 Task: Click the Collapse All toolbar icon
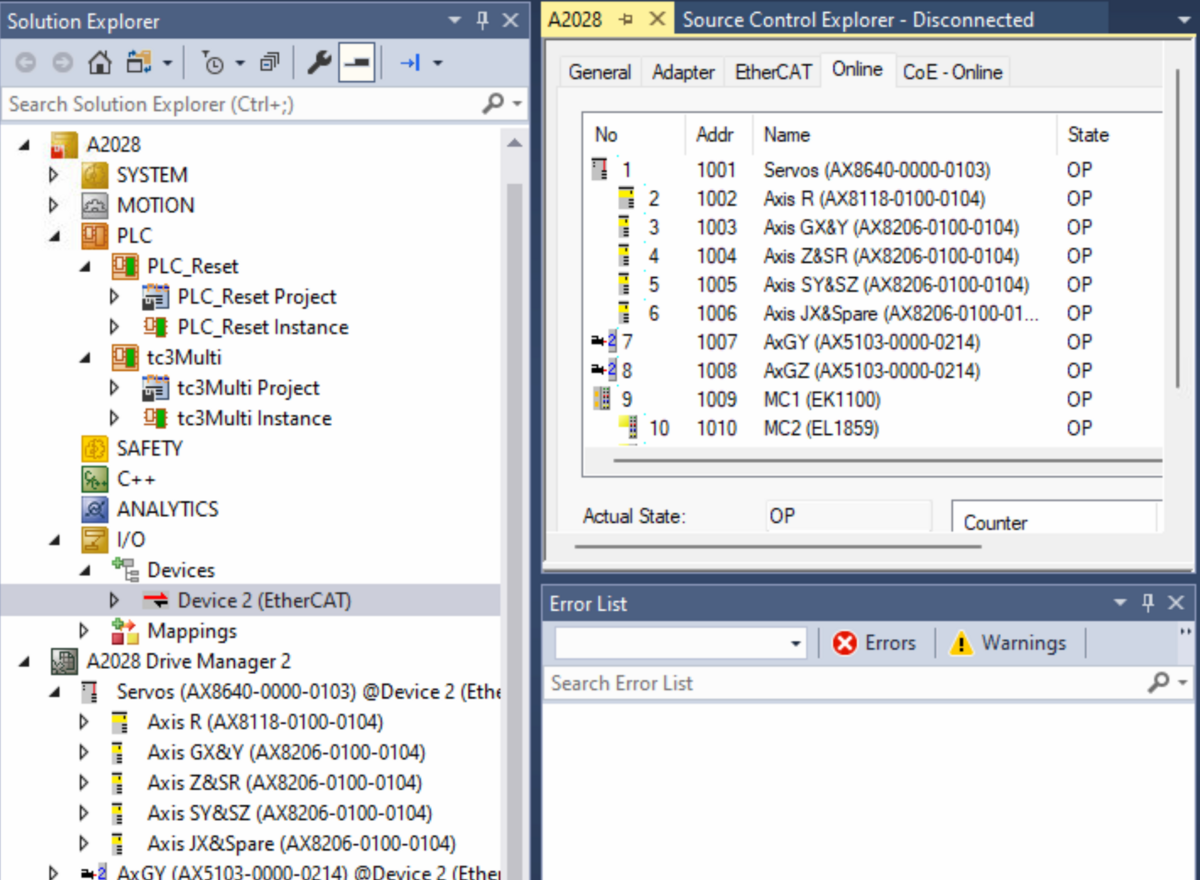(x=269, y=64)
